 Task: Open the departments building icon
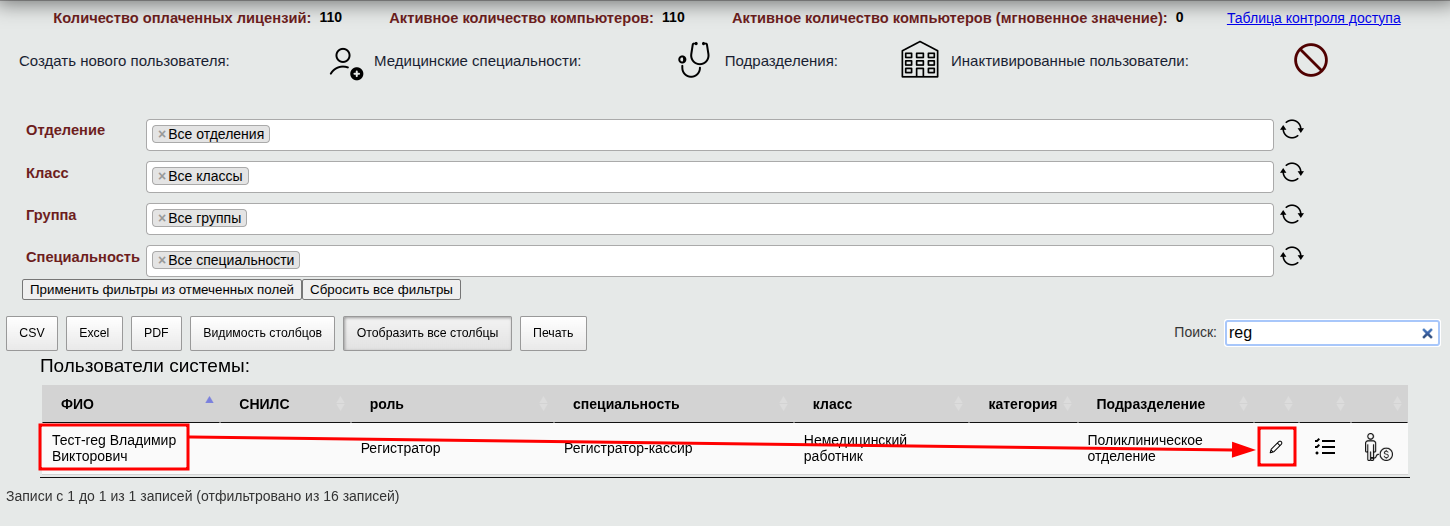coord(920,61)
